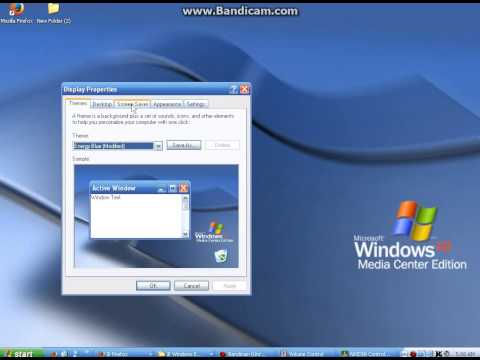This screenshot has height=360, width=480.
Task: Open the Mozilla Firefox desktop shortcut
Action: tap(16, 13)
